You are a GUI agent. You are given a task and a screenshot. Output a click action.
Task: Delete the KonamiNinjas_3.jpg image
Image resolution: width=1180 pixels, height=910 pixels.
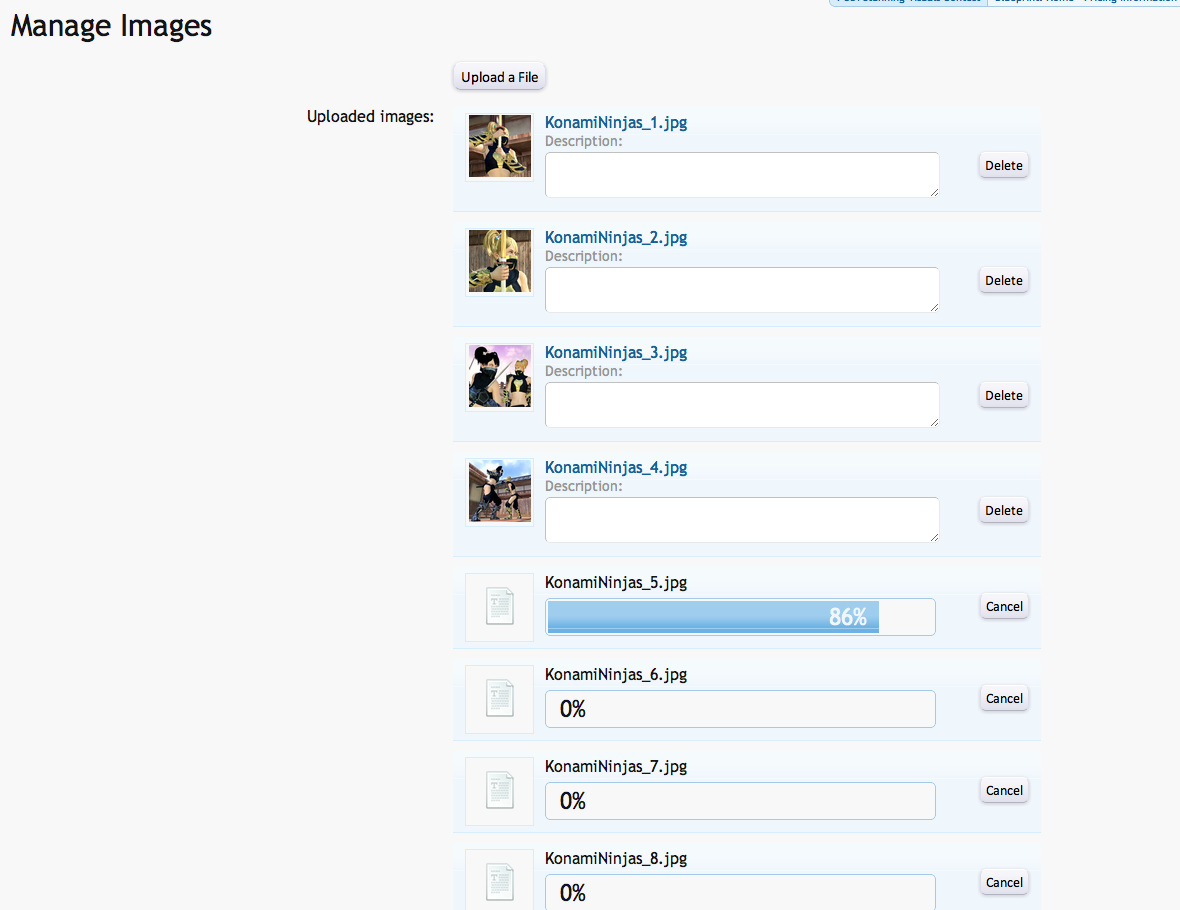pos(1003,396)
